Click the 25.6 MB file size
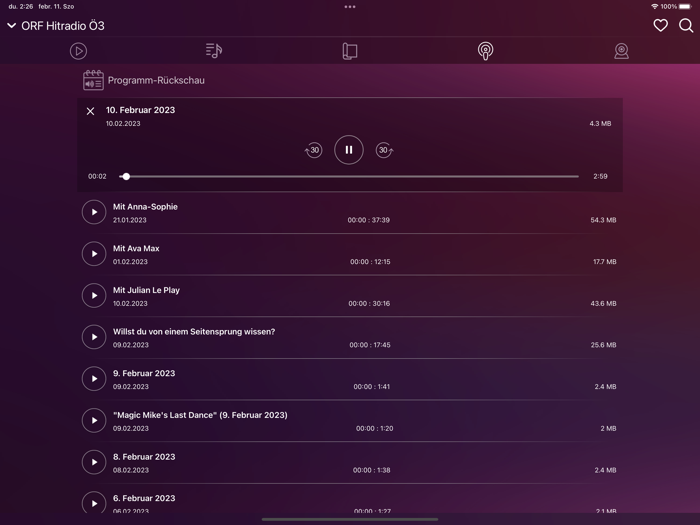This screenshot has height=525, width=700. coord(603,345)
